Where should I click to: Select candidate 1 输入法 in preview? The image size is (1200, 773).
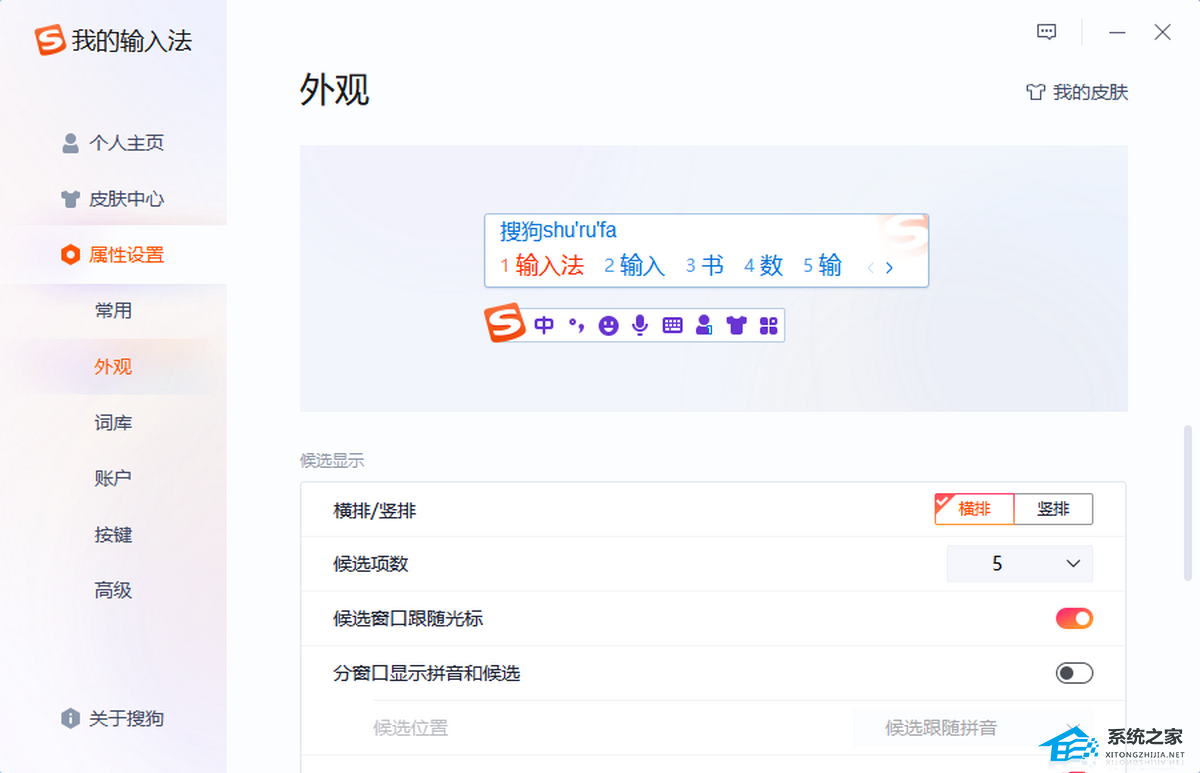tap(542, 265)
